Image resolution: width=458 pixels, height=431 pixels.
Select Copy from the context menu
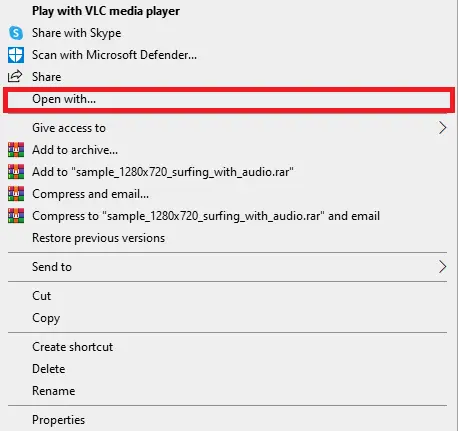[46, 318]
